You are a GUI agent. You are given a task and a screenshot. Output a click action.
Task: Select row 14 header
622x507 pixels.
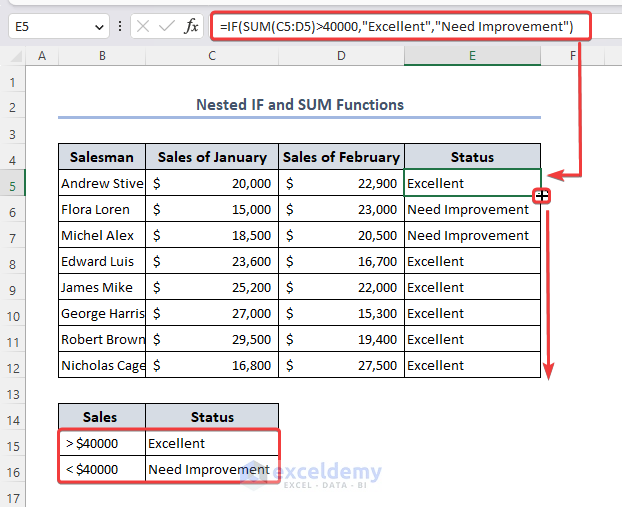13,391
